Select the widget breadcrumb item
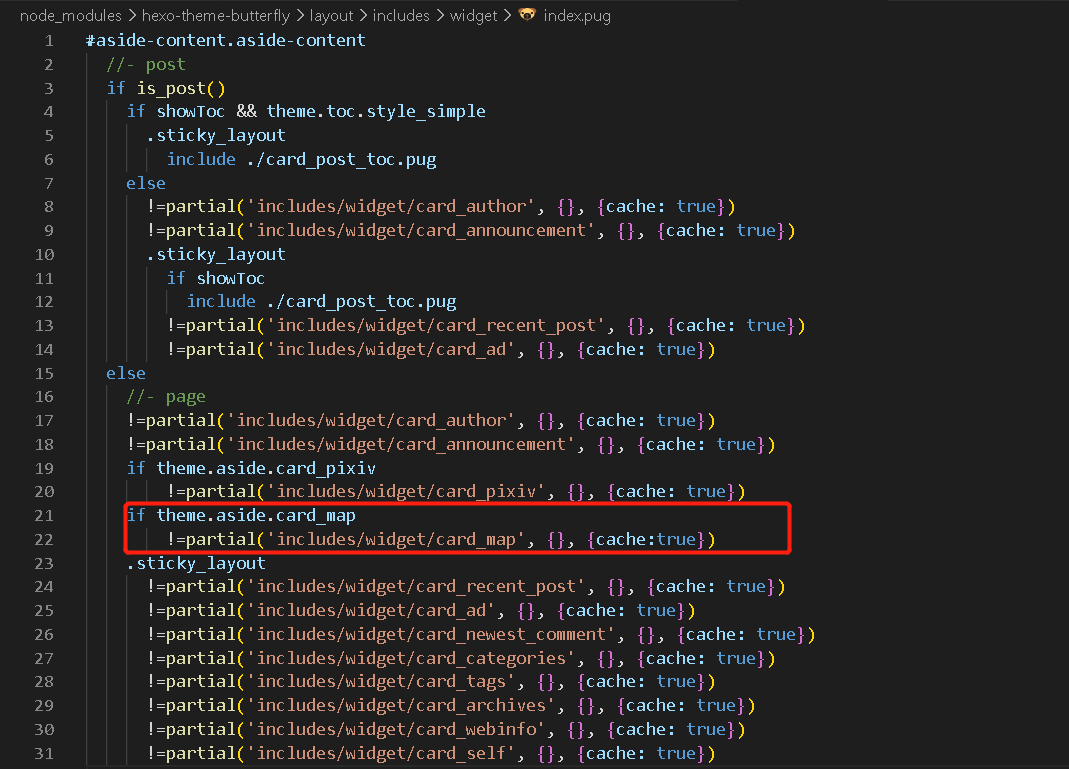The height and width of the screenshot is (769, 1069). pos(473,16)
